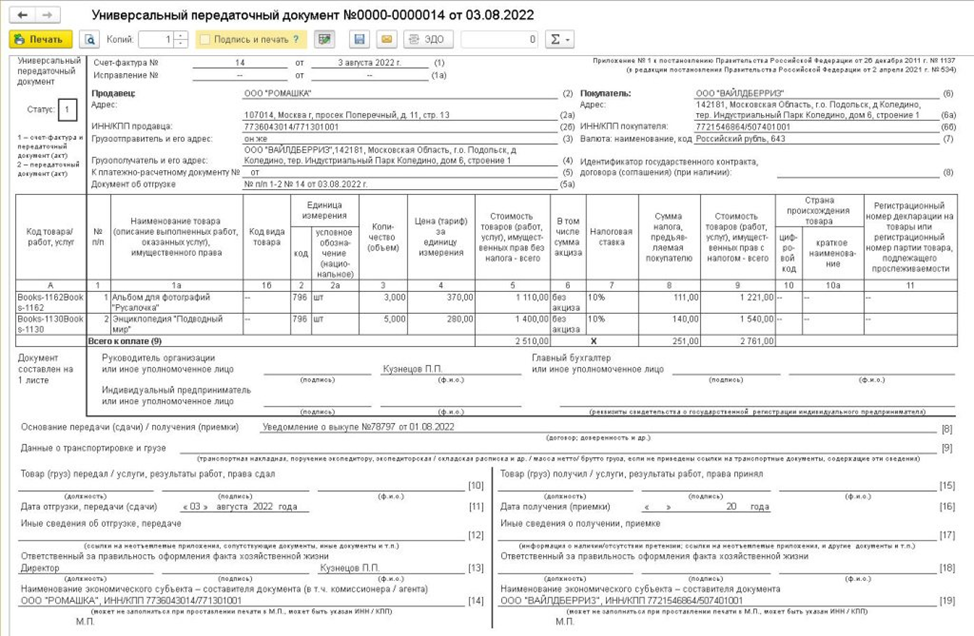Click the edit layout icon in toolbar
Screen dimensions: 974x636
coord(323,40)
